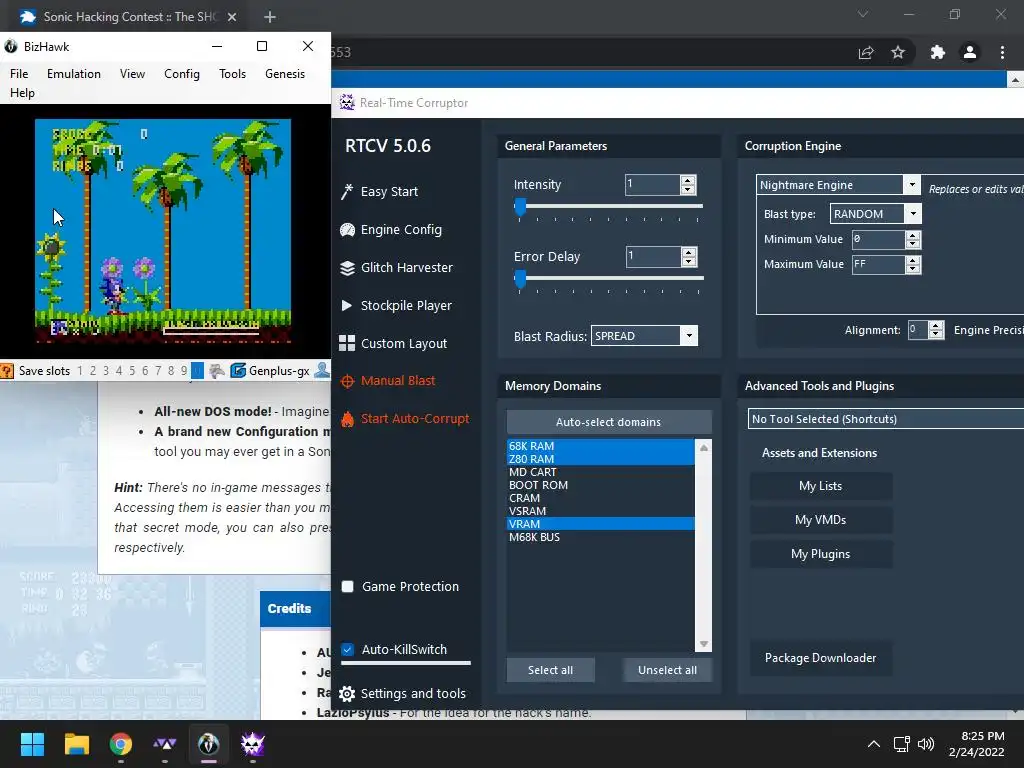Open Chrome extensions puzzle icon

click(x=938, y=52)
